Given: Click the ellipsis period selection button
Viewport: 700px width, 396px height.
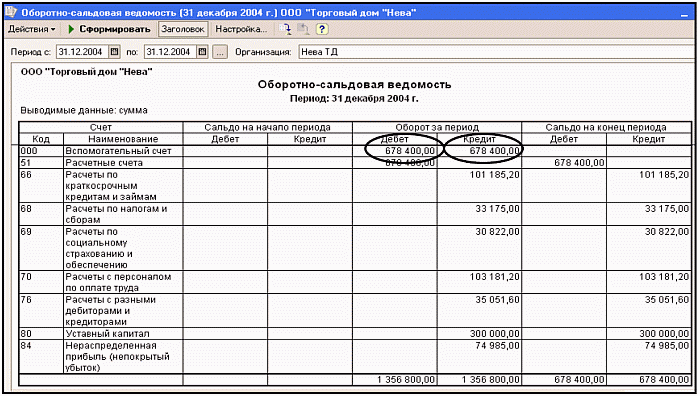Looking at the screenshot, I should pyautogui.click(x=220, y=52).
